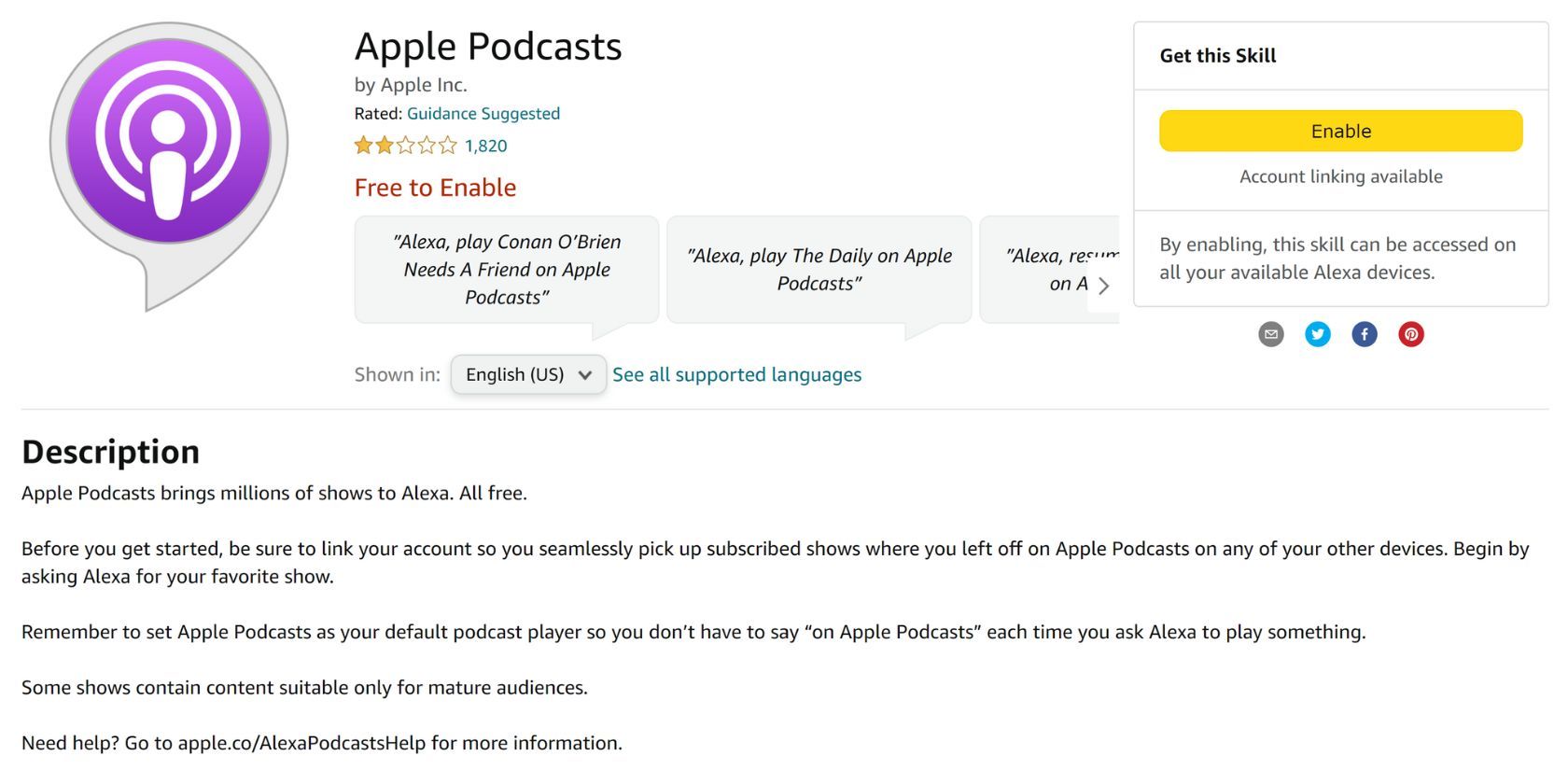Expand the shown-in language selector chevron

[586, 374]
